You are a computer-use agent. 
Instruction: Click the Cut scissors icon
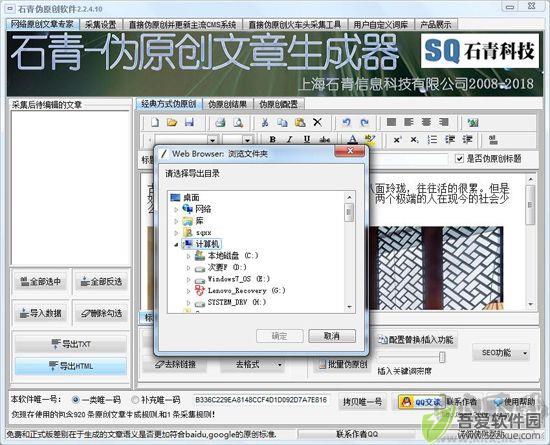pos(265,122)
